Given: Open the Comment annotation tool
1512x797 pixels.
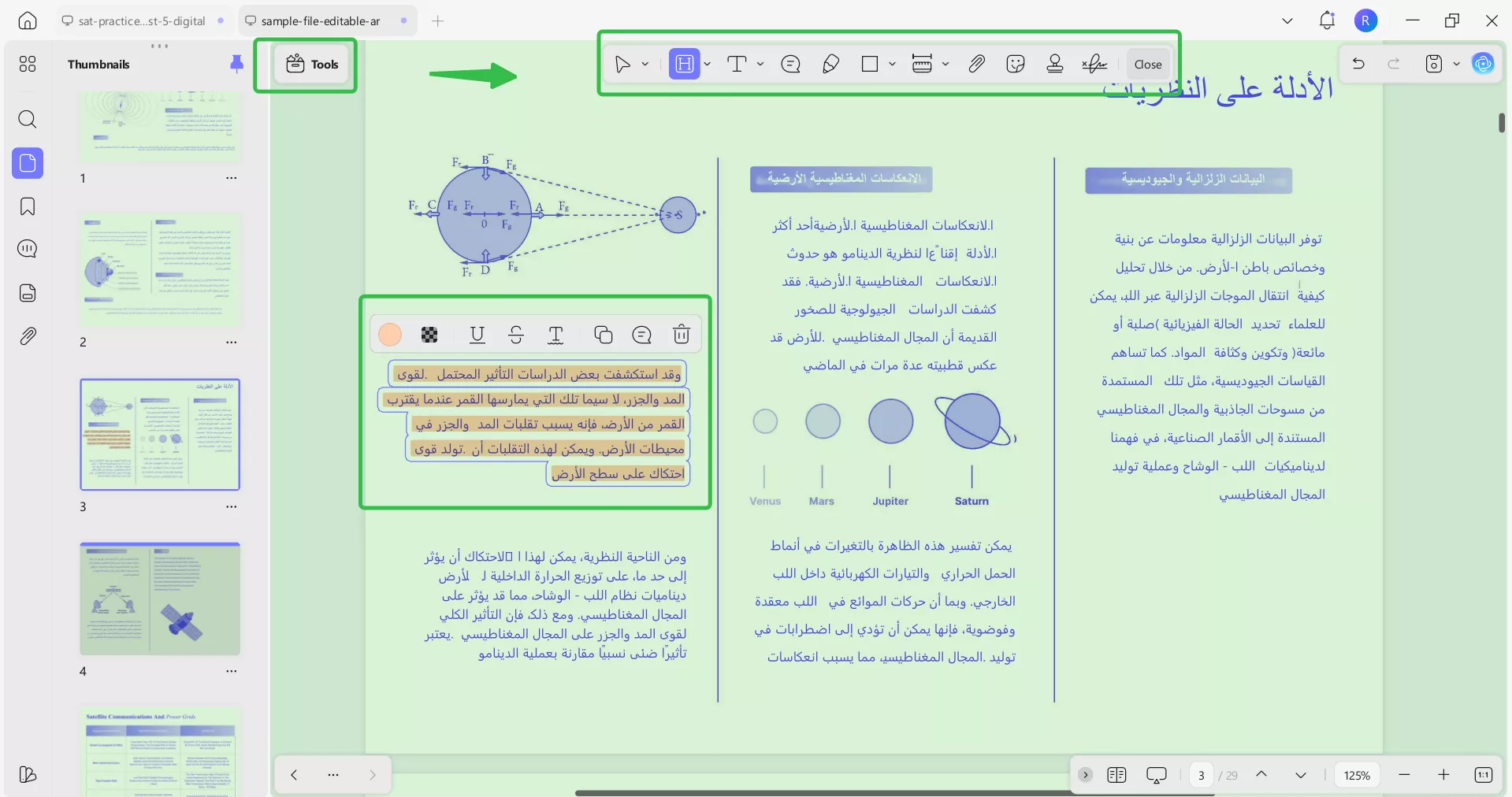Looking at the screenshot, I should coord(790,64).
